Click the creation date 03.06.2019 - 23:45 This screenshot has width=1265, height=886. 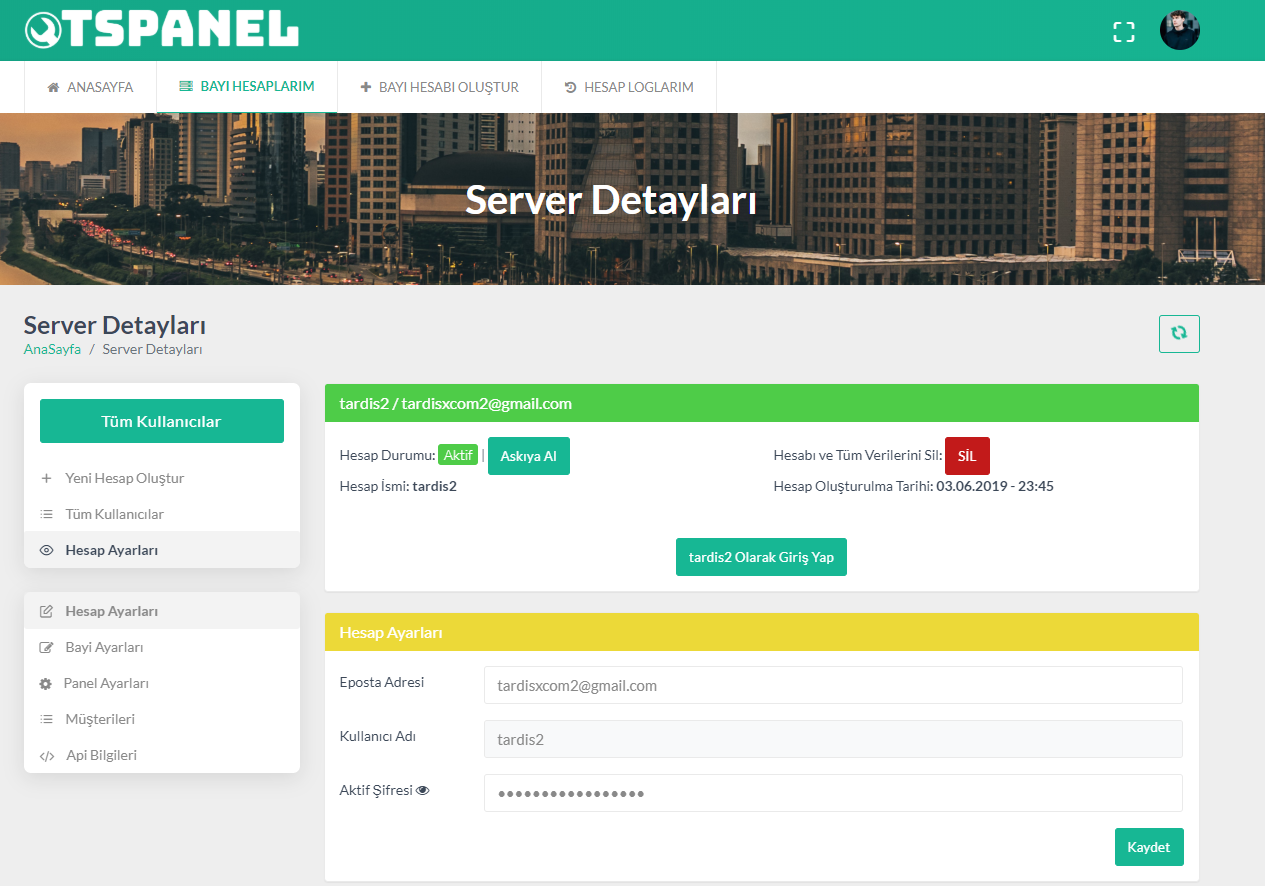pyautogui.click(x=995, y=486)
